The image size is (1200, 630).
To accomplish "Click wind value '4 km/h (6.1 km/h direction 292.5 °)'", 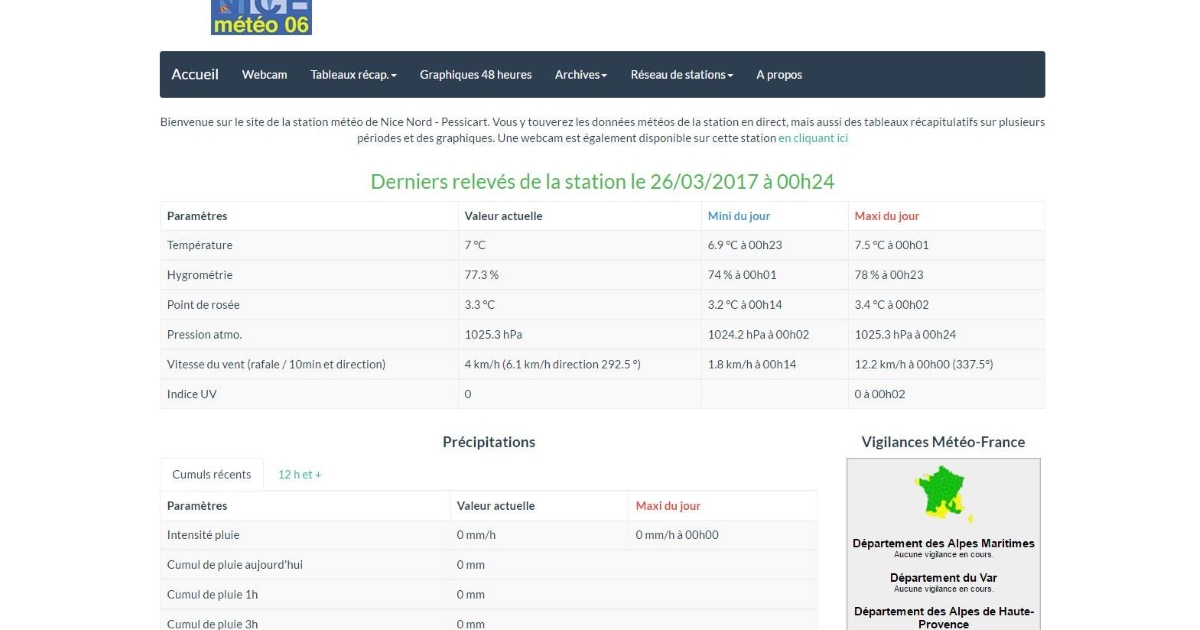I will (x=552, y=364).
